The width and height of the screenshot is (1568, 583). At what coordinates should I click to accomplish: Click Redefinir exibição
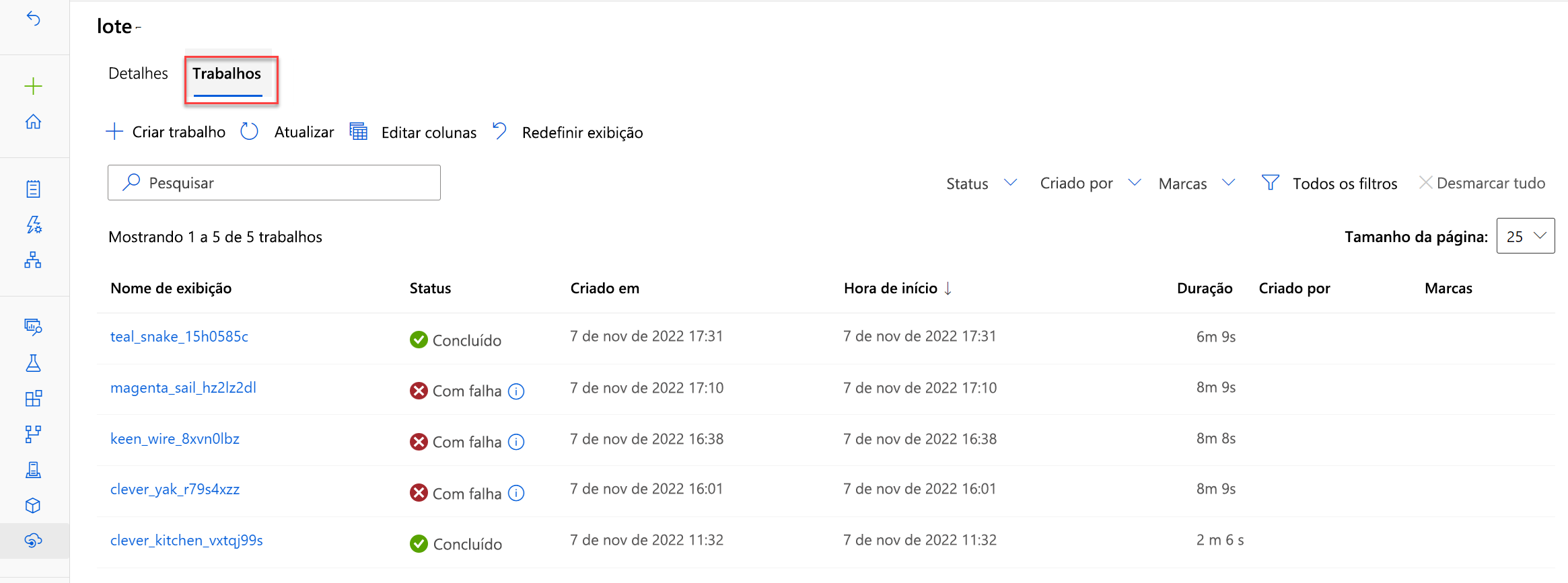pos(583,132)
